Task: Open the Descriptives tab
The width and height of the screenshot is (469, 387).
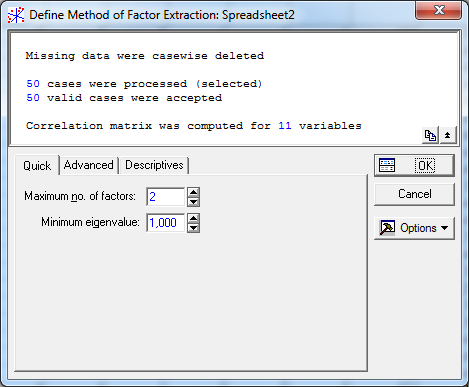Action: click(x=154, y=165)
